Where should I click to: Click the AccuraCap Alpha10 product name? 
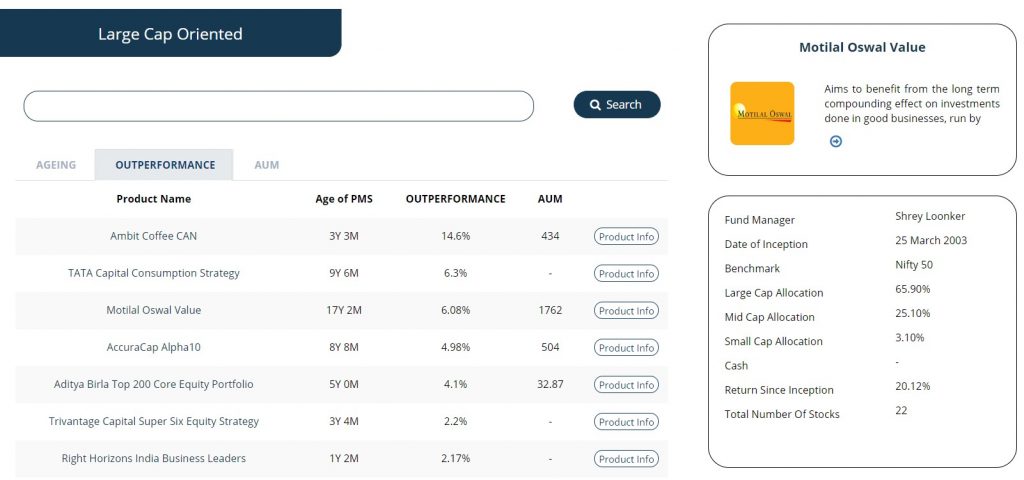[153, 347]
